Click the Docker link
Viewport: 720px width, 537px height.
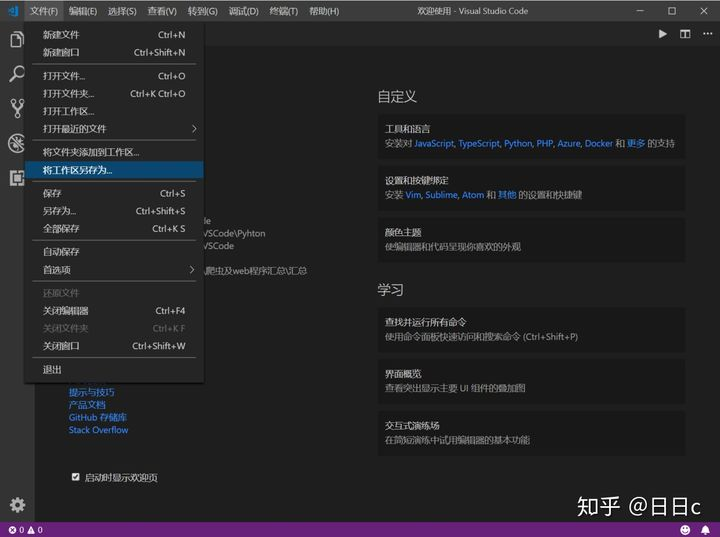pos(599,143)
